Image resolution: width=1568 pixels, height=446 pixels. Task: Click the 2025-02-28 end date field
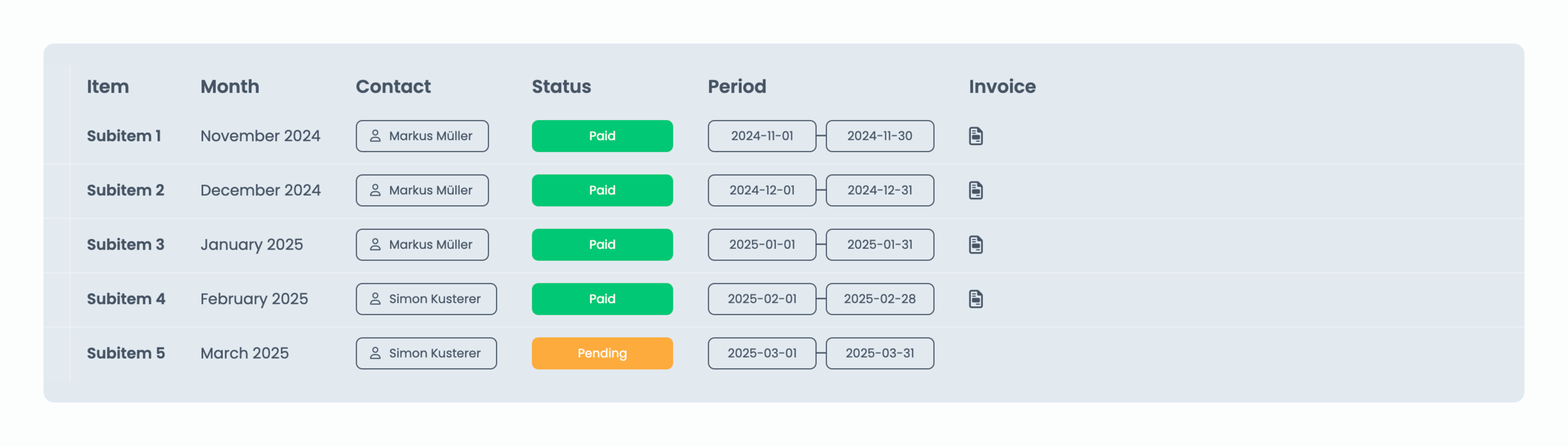pos(879,298)
